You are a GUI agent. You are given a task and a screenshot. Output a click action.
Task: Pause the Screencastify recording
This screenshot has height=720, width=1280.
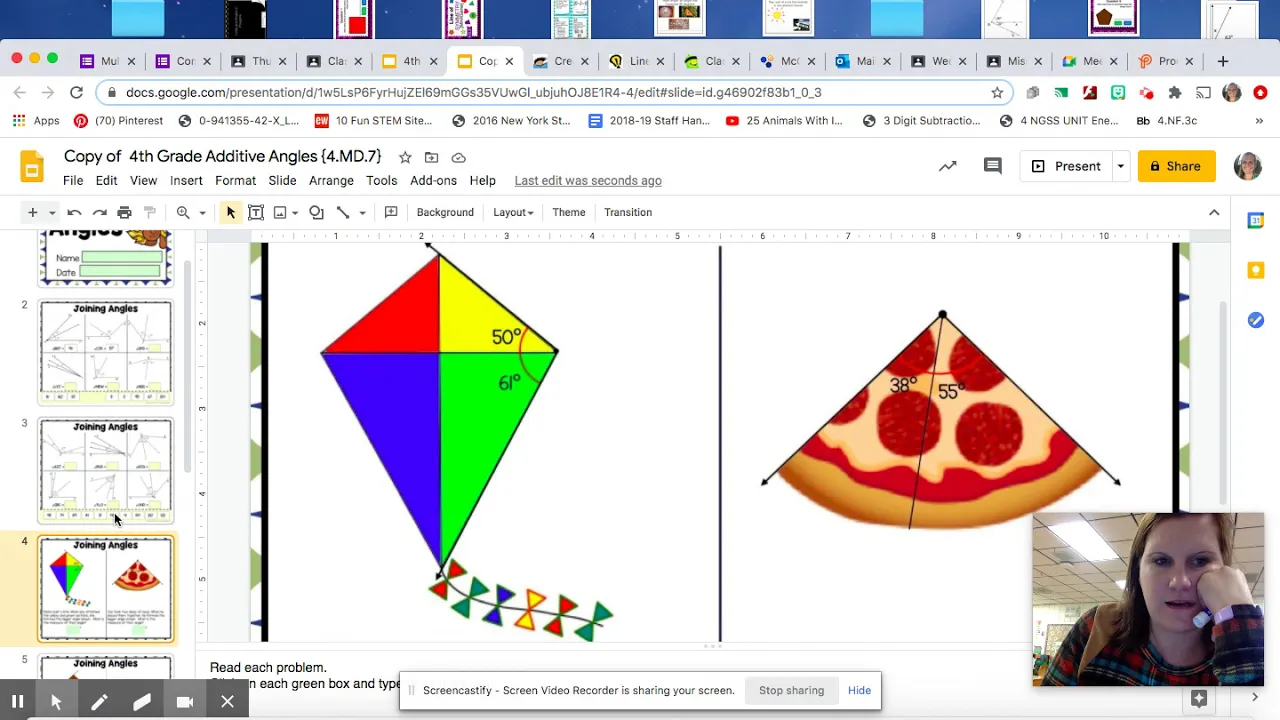pyautogui.click(x=17, y=702)
